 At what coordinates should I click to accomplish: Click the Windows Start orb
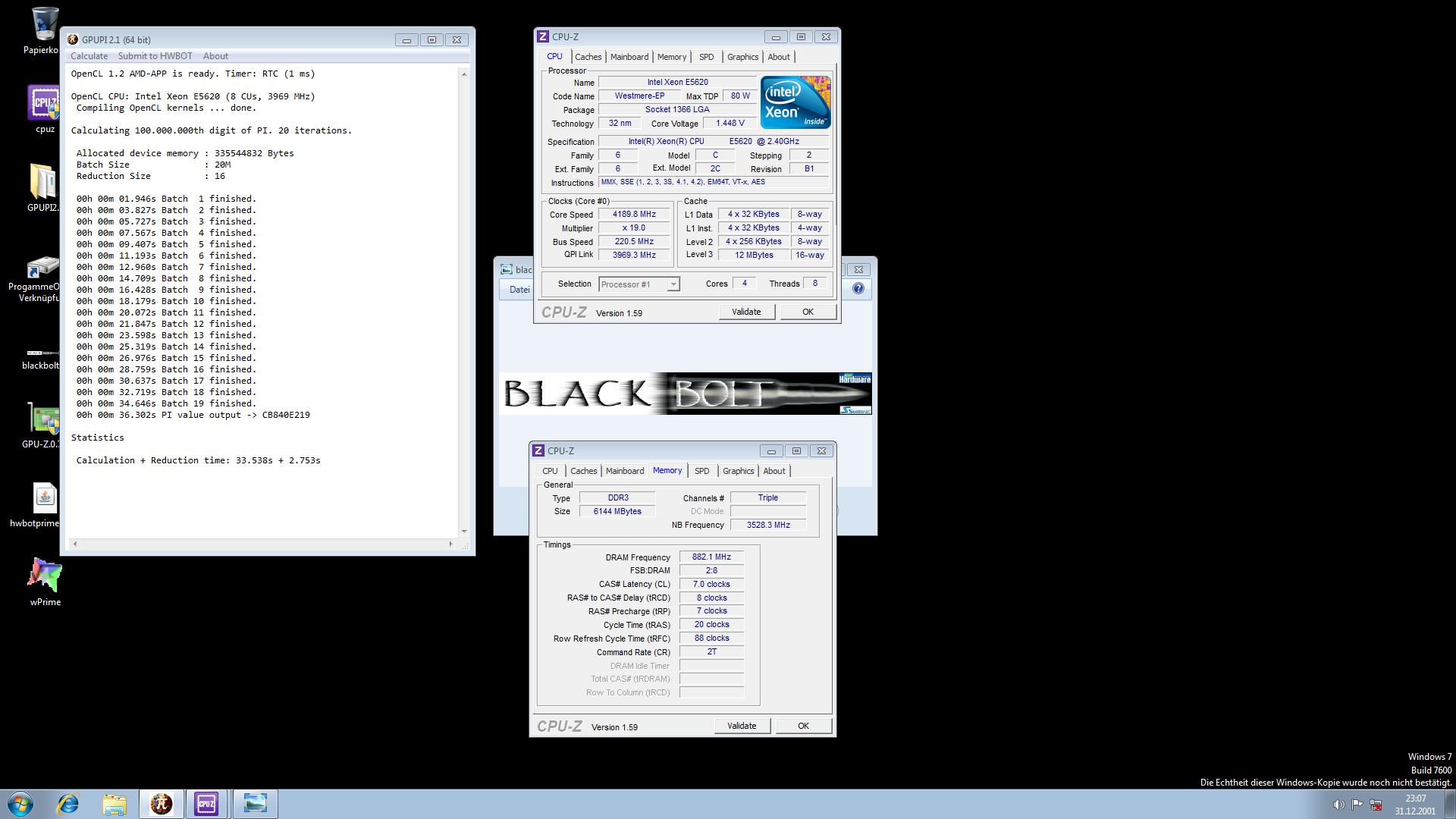20,804
